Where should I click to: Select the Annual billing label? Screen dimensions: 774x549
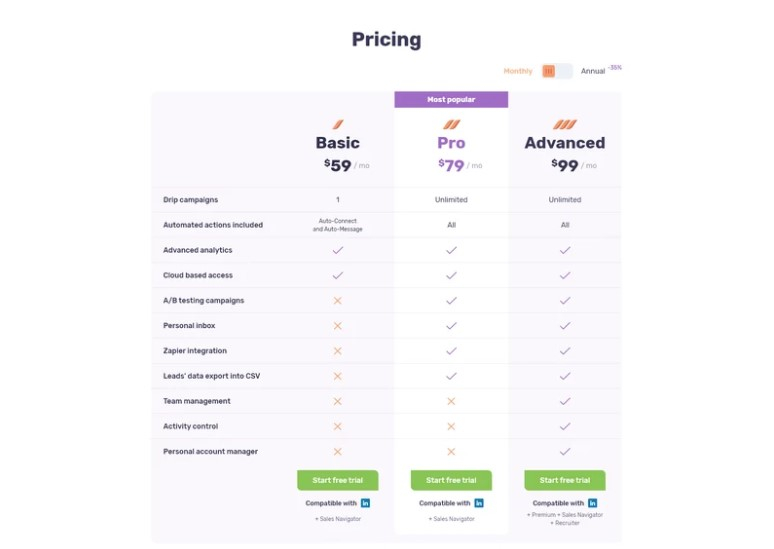pyautogui.click(x=593, y=71)
